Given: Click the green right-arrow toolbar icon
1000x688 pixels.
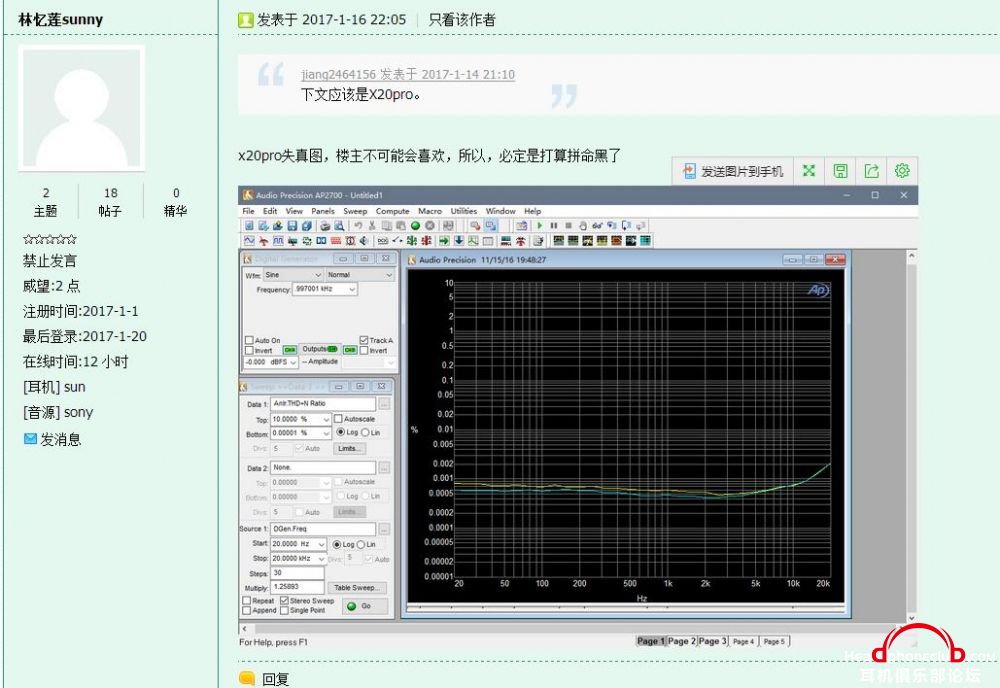Looking at the screenshot, I should point(444,241).
